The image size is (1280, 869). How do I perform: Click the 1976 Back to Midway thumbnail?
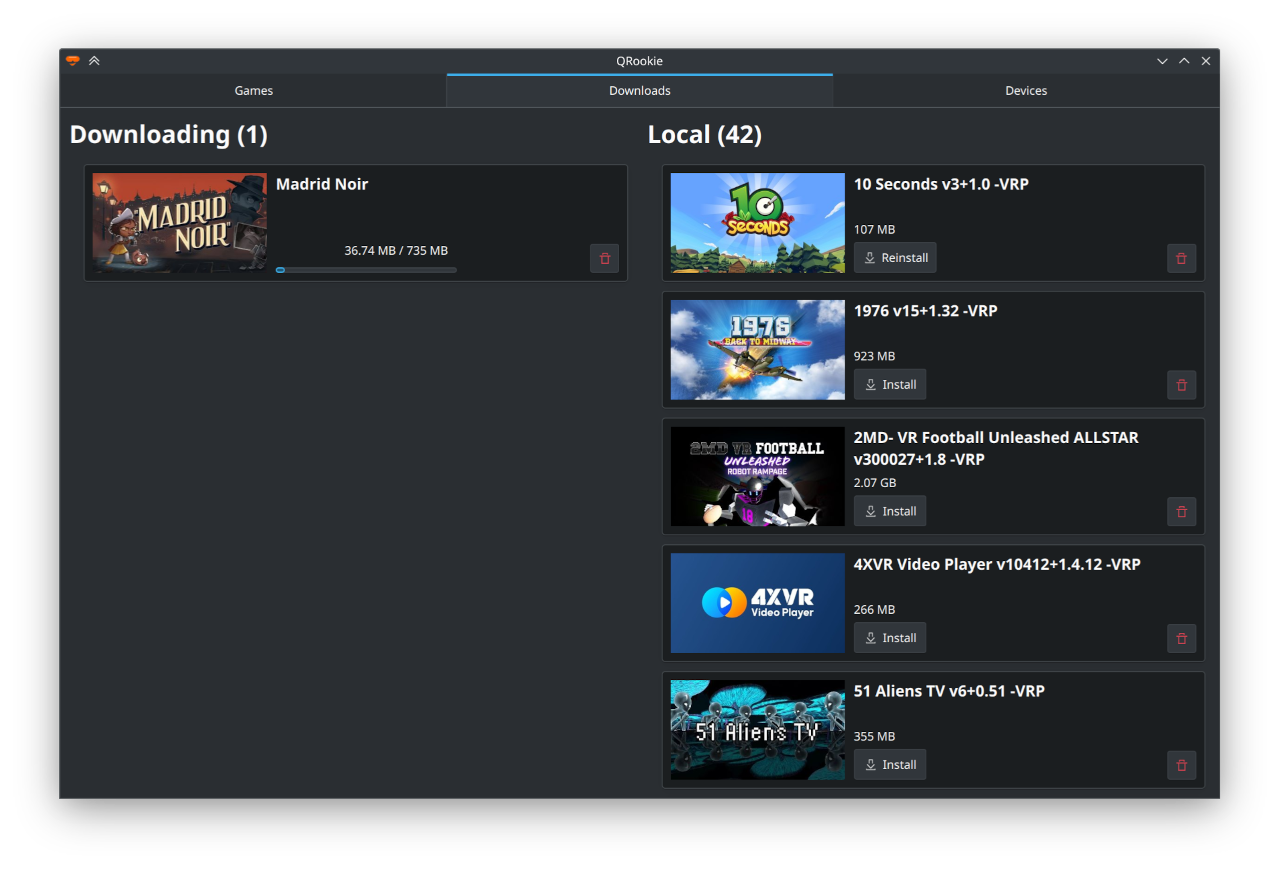click(x=758, y=350)
